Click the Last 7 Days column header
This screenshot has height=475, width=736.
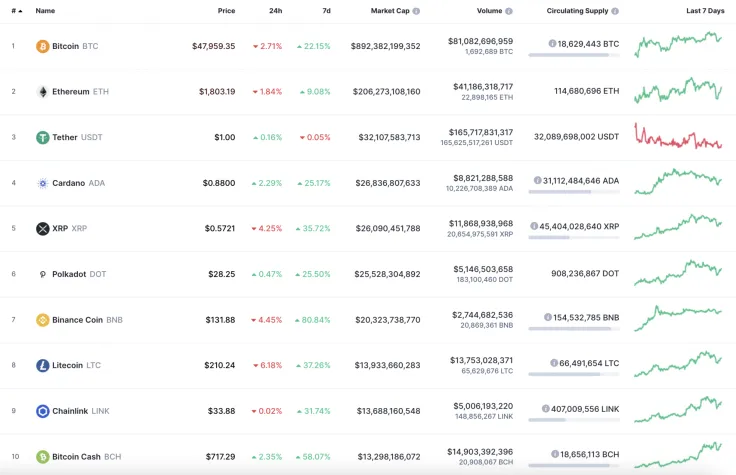[x=705, y=11]
